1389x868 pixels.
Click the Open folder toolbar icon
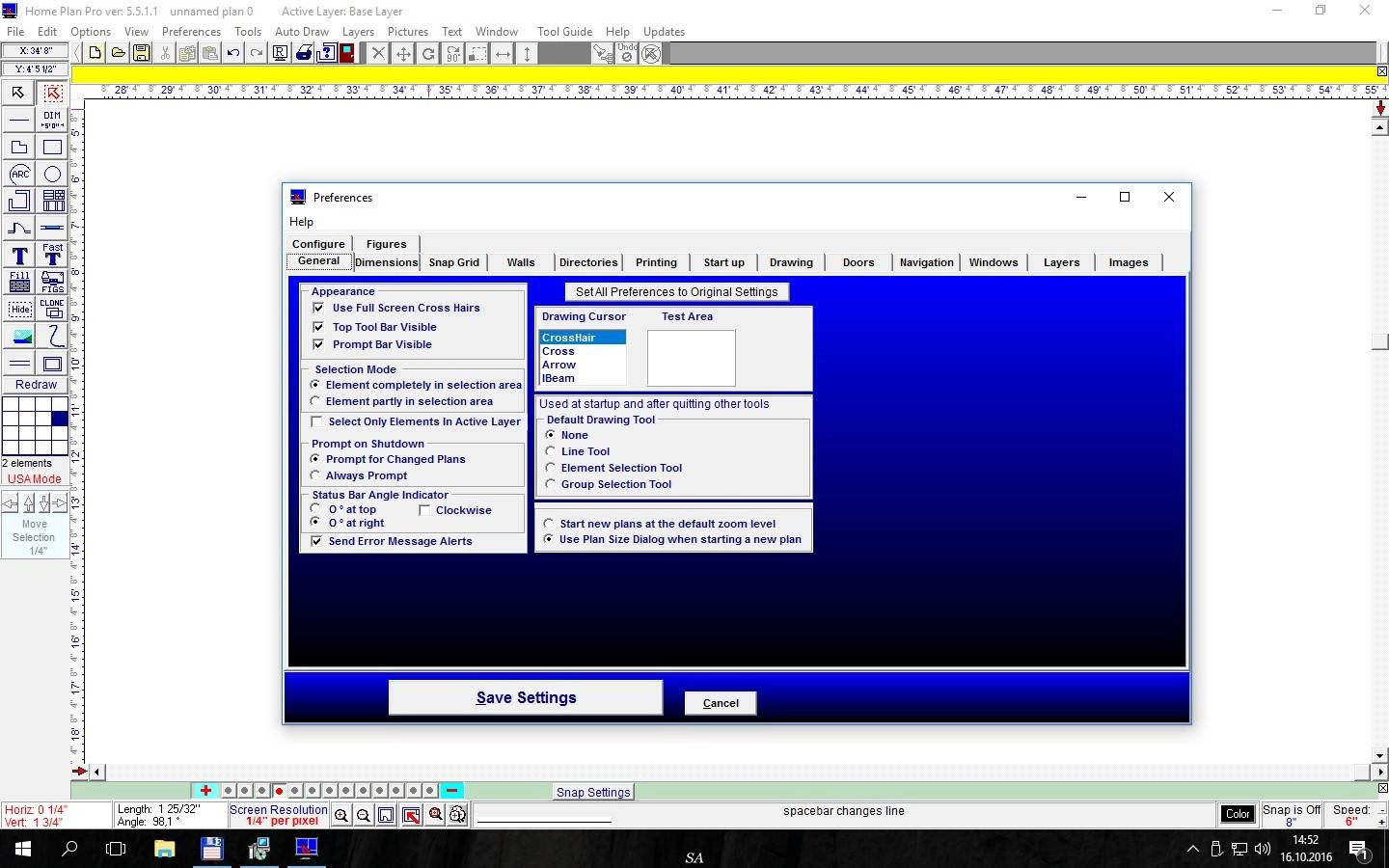click(118, 53)
